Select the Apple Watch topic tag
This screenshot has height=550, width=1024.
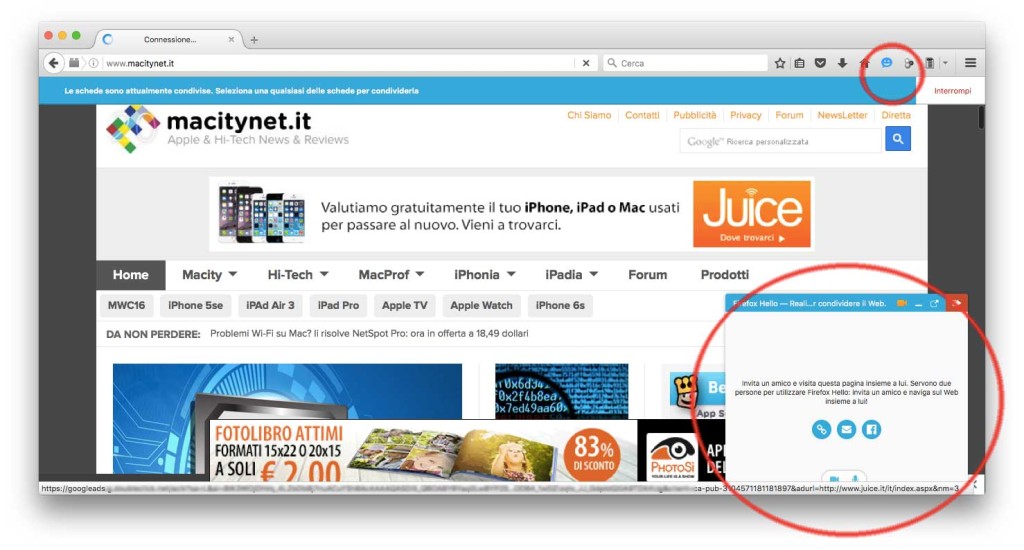[481, 305]
